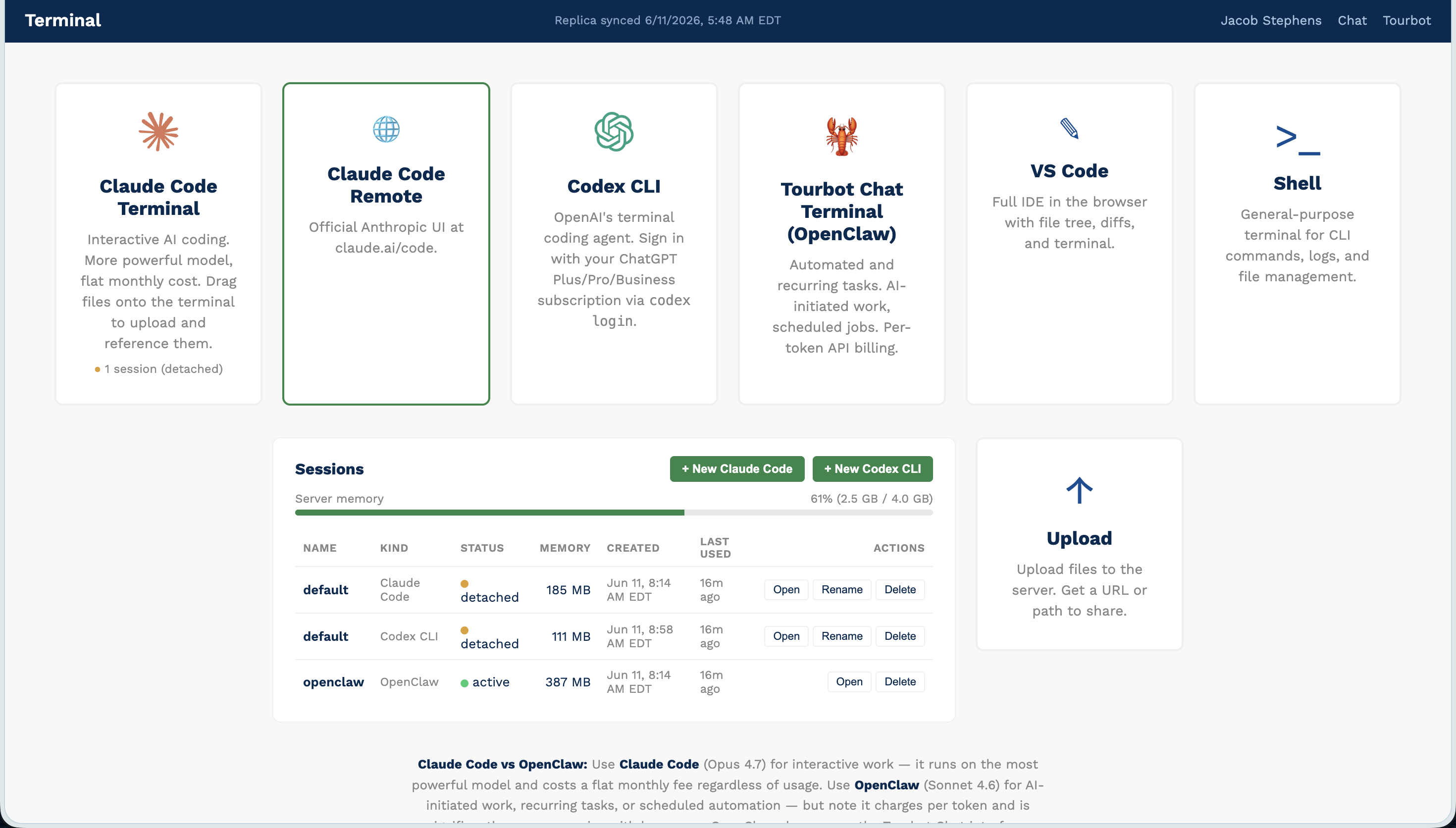Click the 'Claude Code vs OpenClaw:' heading text
The height and width of the screenshot is (828, 1456).
[x=502, y=764]
